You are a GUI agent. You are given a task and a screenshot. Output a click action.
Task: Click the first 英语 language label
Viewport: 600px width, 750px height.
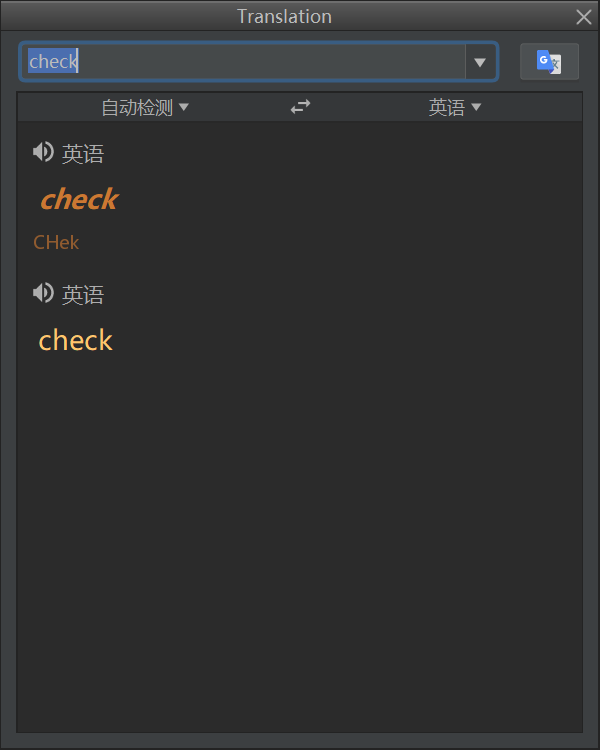coord(83,154)
